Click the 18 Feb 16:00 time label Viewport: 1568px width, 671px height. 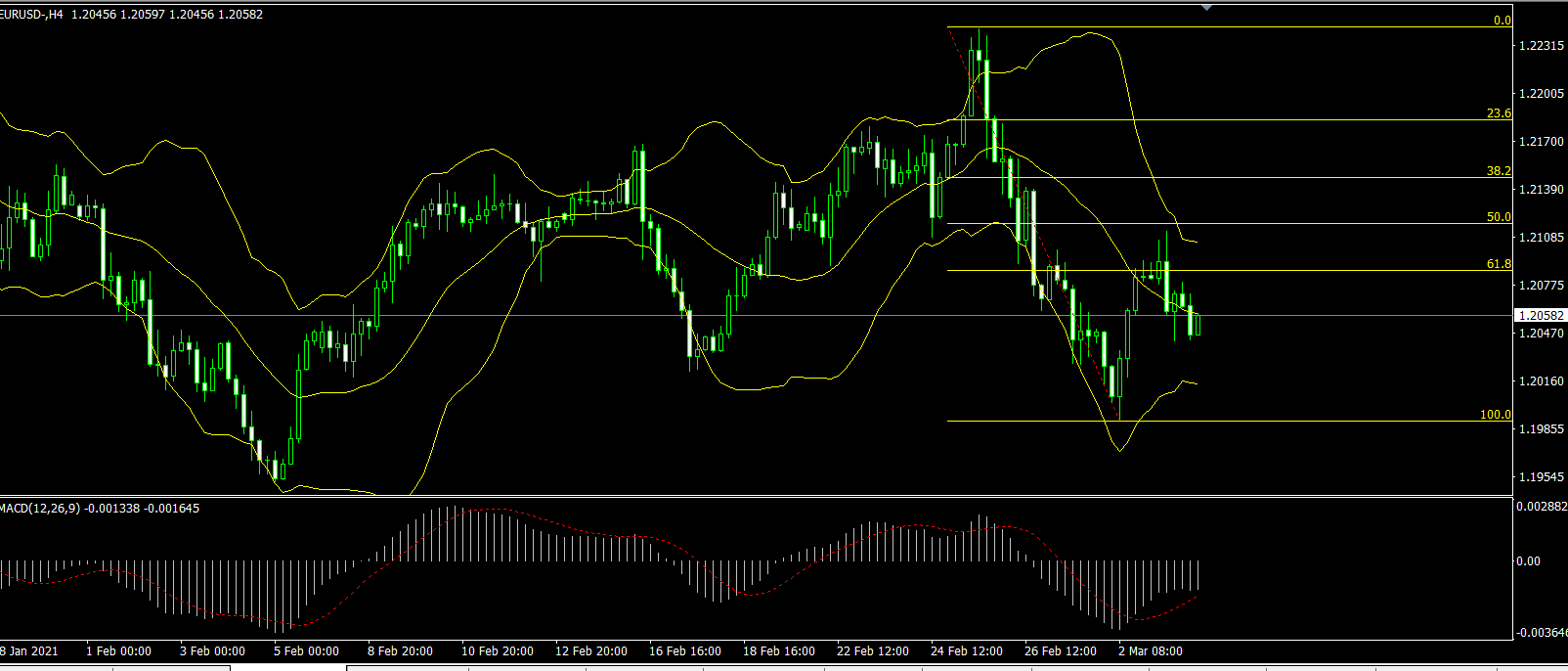click(779, 651)
